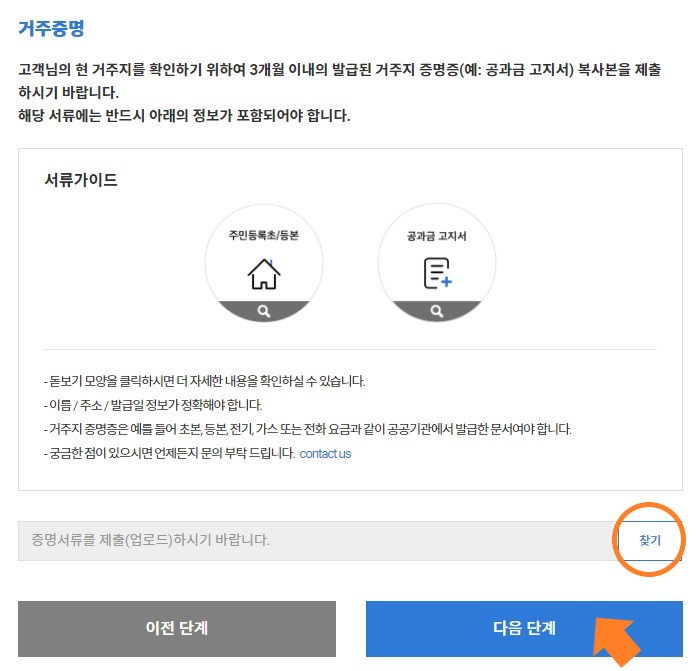The height and width of the screenshot is (671, 696).
Task: Open the contact us link
Action: coord(325,454)
